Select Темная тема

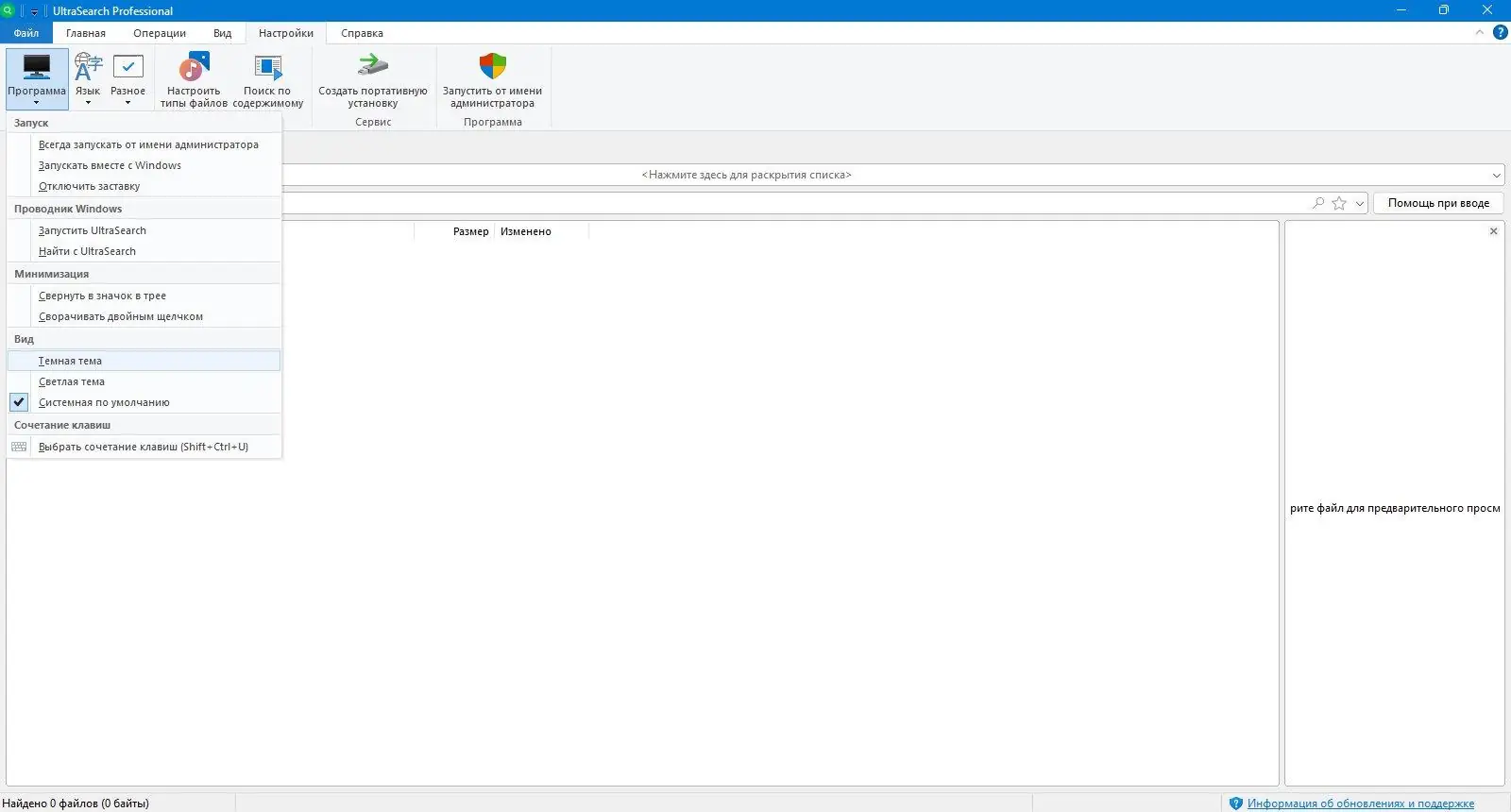[144, 361]
